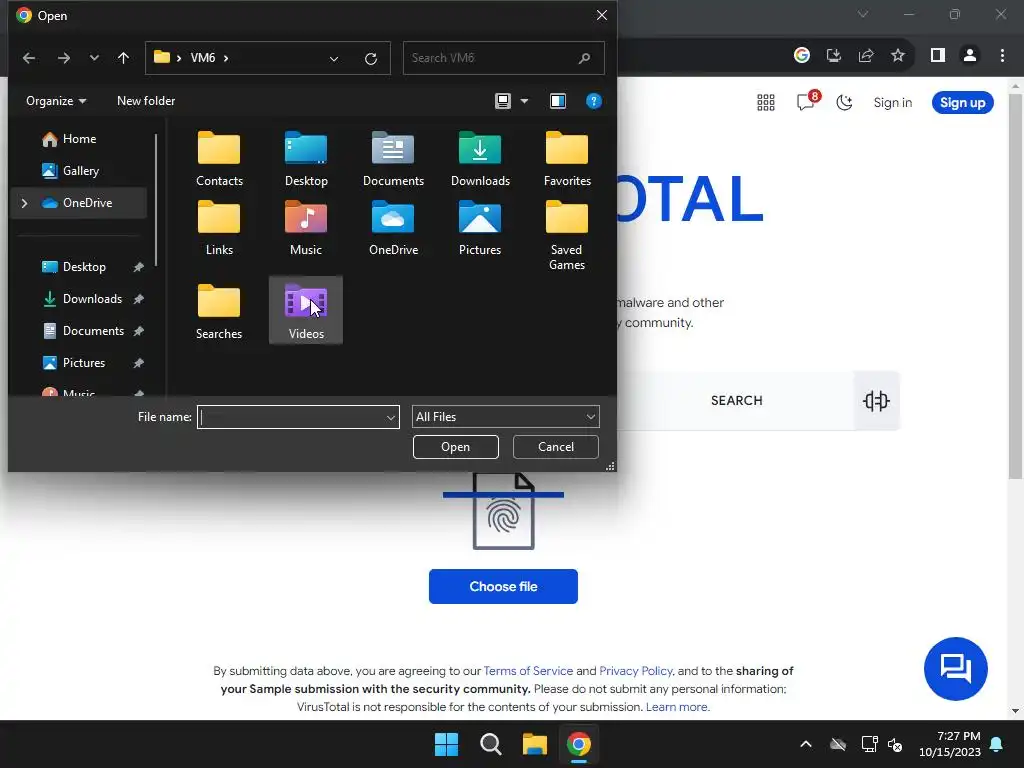Bookmark this page with the star

(898, 56)
